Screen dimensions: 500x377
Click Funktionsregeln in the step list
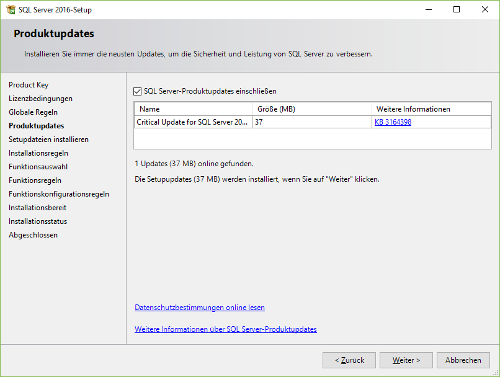[35, 180]
